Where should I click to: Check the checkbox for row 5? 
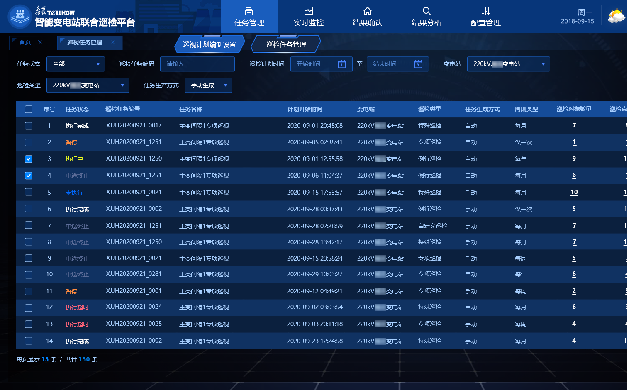point(28,192)
